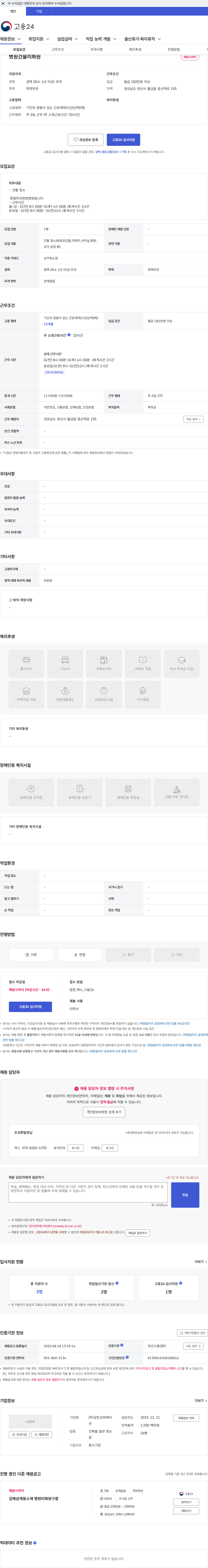
Task: Click the 고용24 logo
Action: point(17,26)
